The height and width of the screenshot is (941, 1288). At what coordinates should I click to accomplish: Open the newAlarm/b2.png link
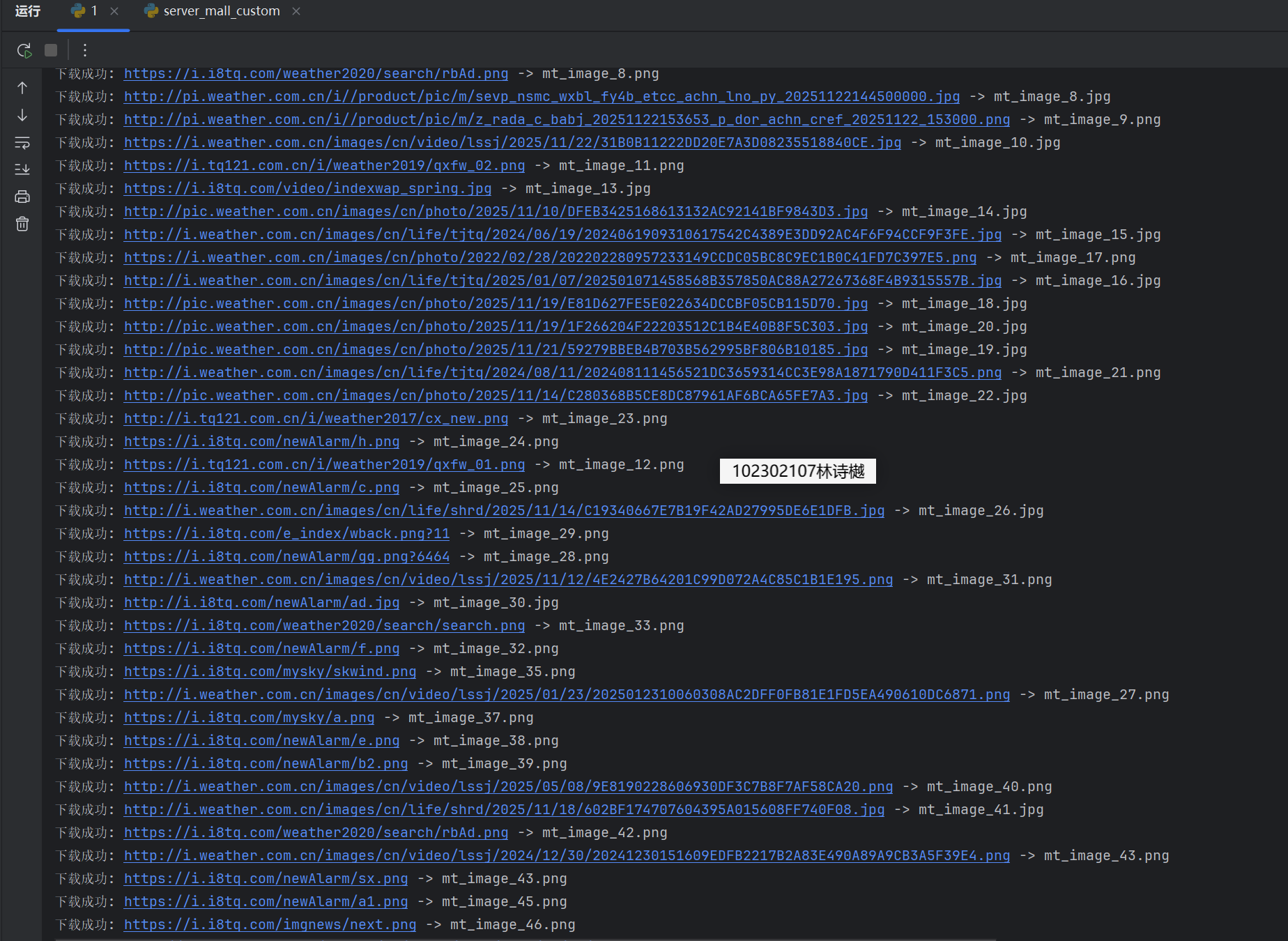click(266, 764)
